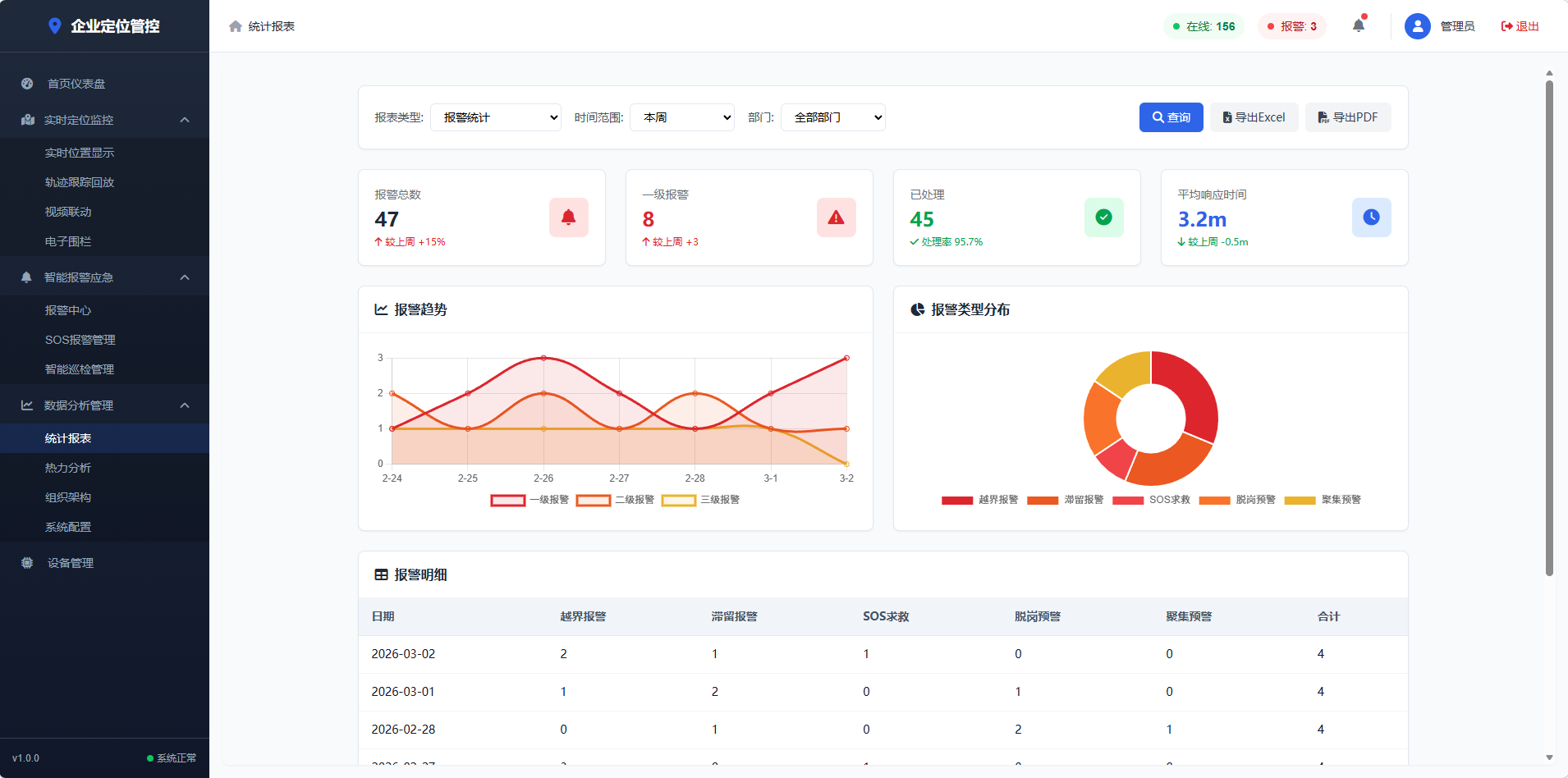Toggle 一级报警 series in trend chart legend

[x=530, y=500]
